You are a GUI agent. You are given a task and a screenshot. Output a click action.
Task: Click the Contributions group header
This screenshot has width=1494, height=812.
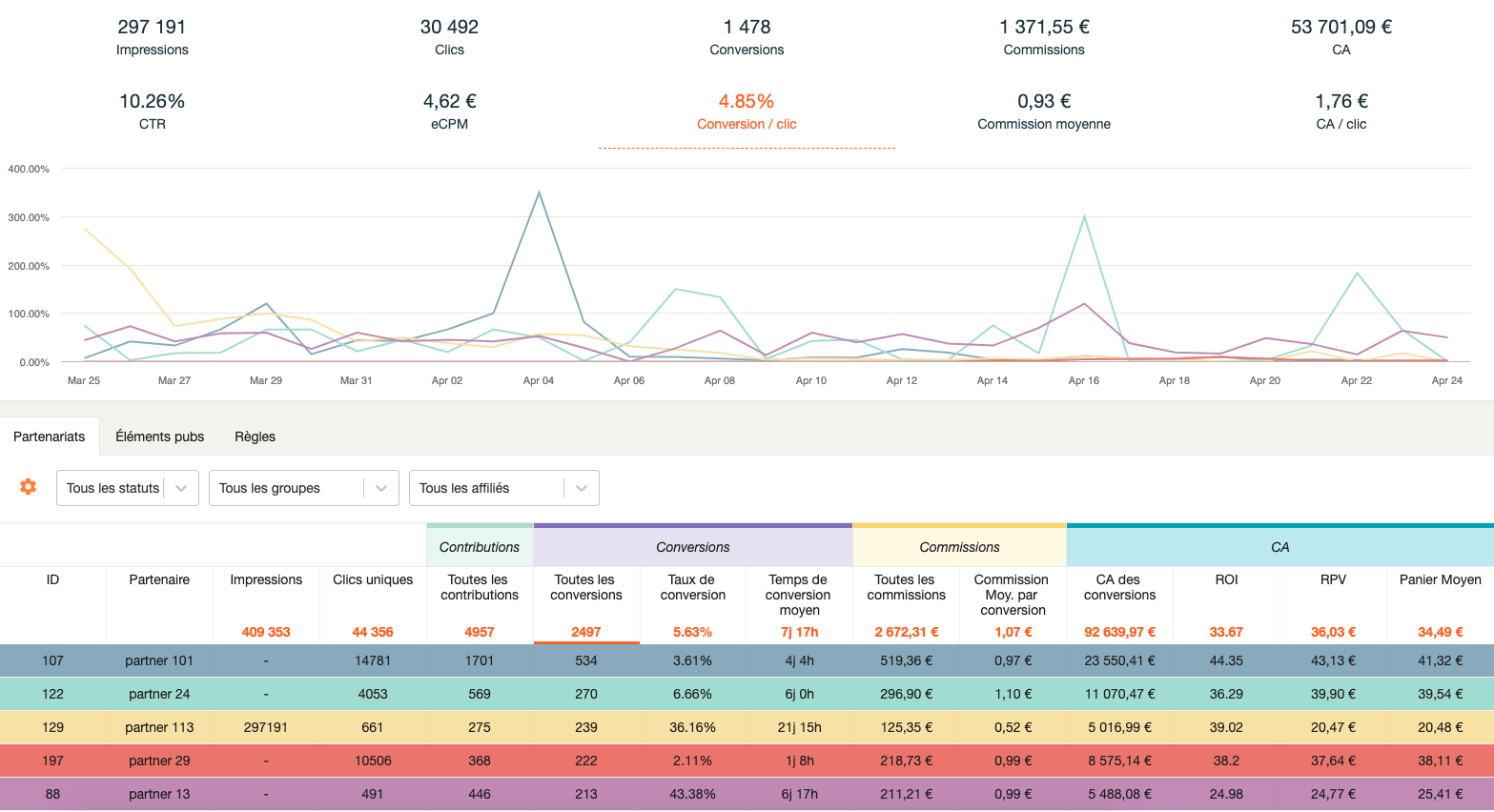(480, 547)
